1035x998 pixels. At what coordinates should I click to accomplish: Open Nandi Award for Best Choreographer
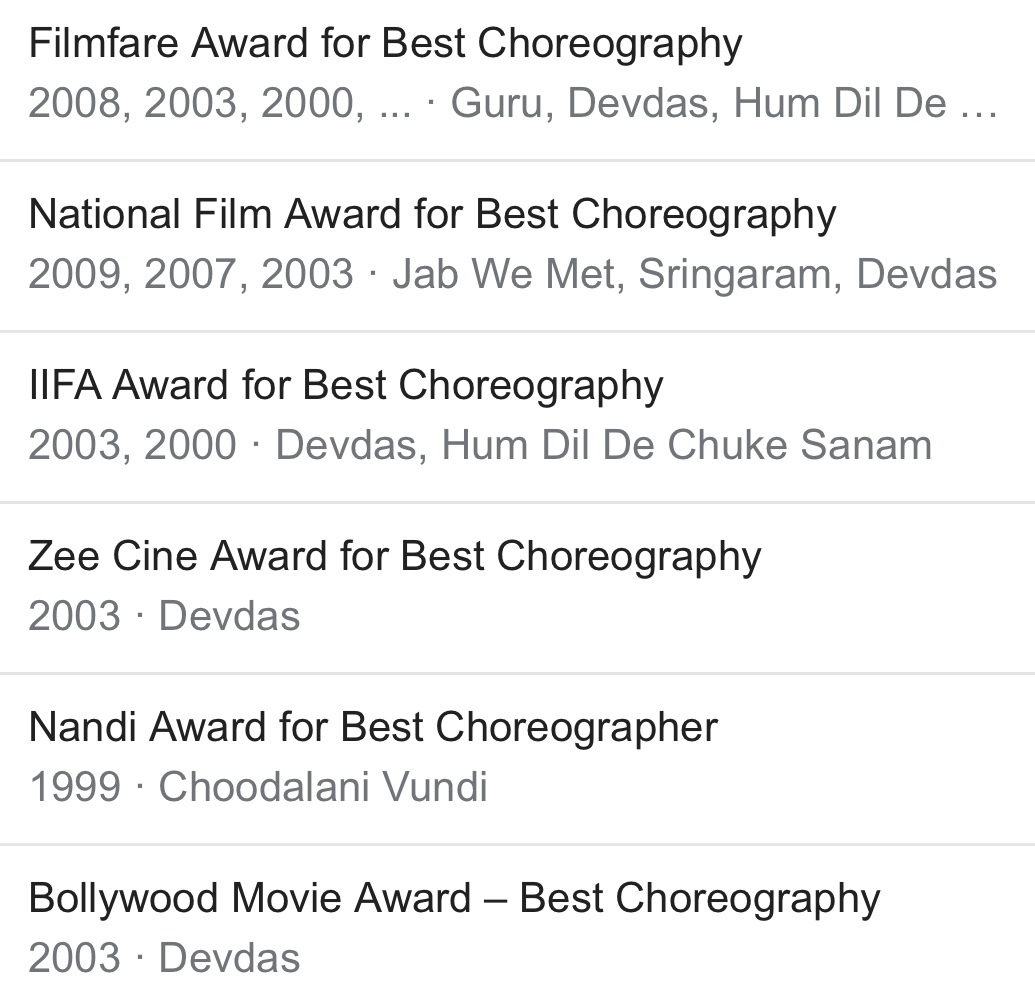[x=373, y=728]
